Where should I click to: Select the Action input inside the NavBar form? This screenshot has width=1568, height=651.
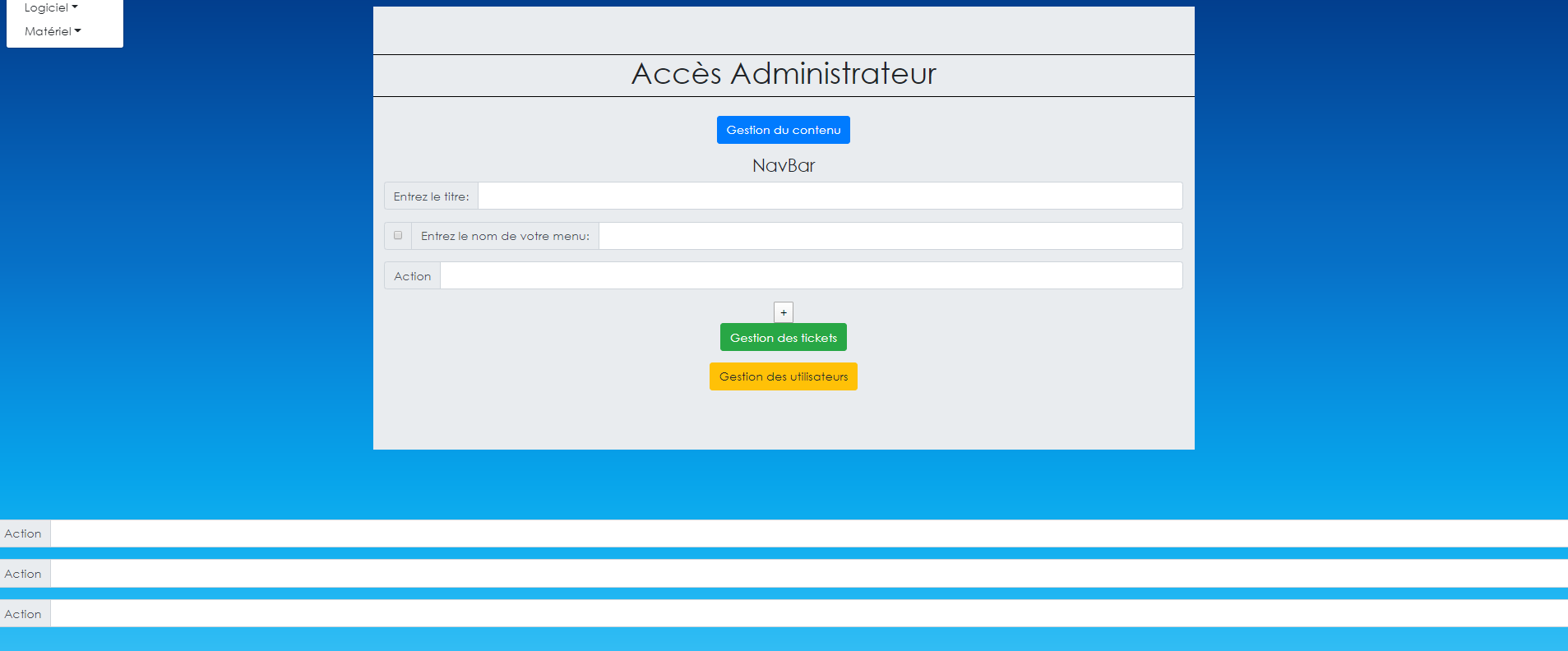click(811, 276)
